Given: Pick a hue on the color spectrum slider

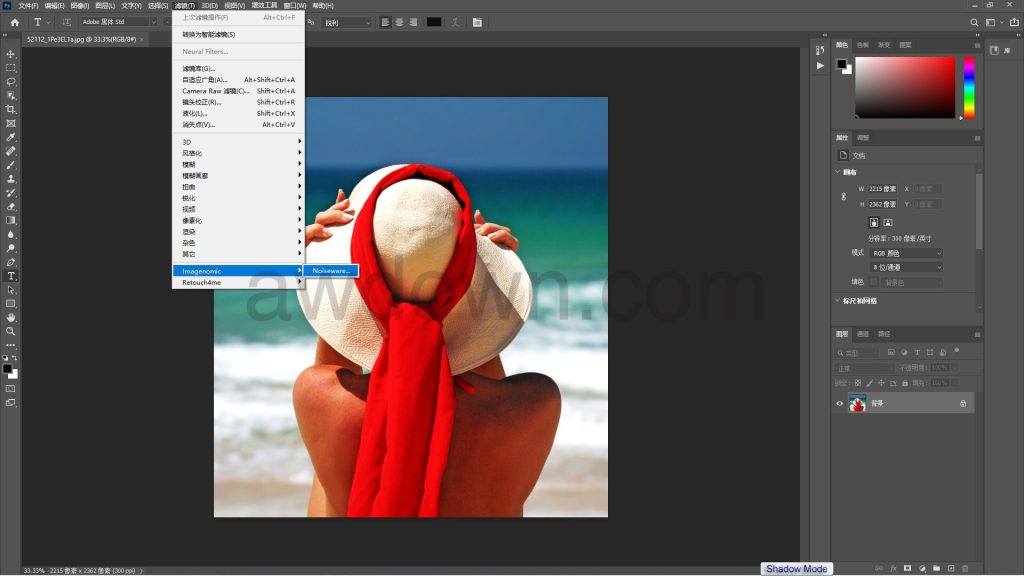Looking at the screenshot, I should (968, 86).
